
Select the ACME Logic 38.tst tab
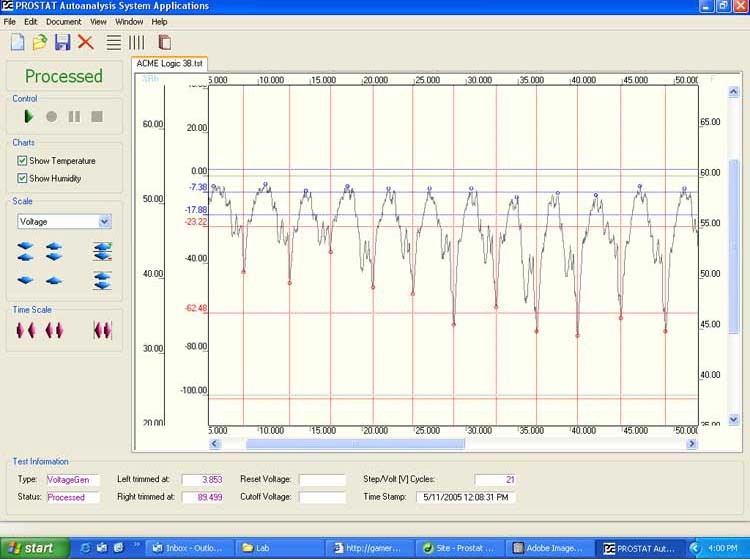(169, 63)
